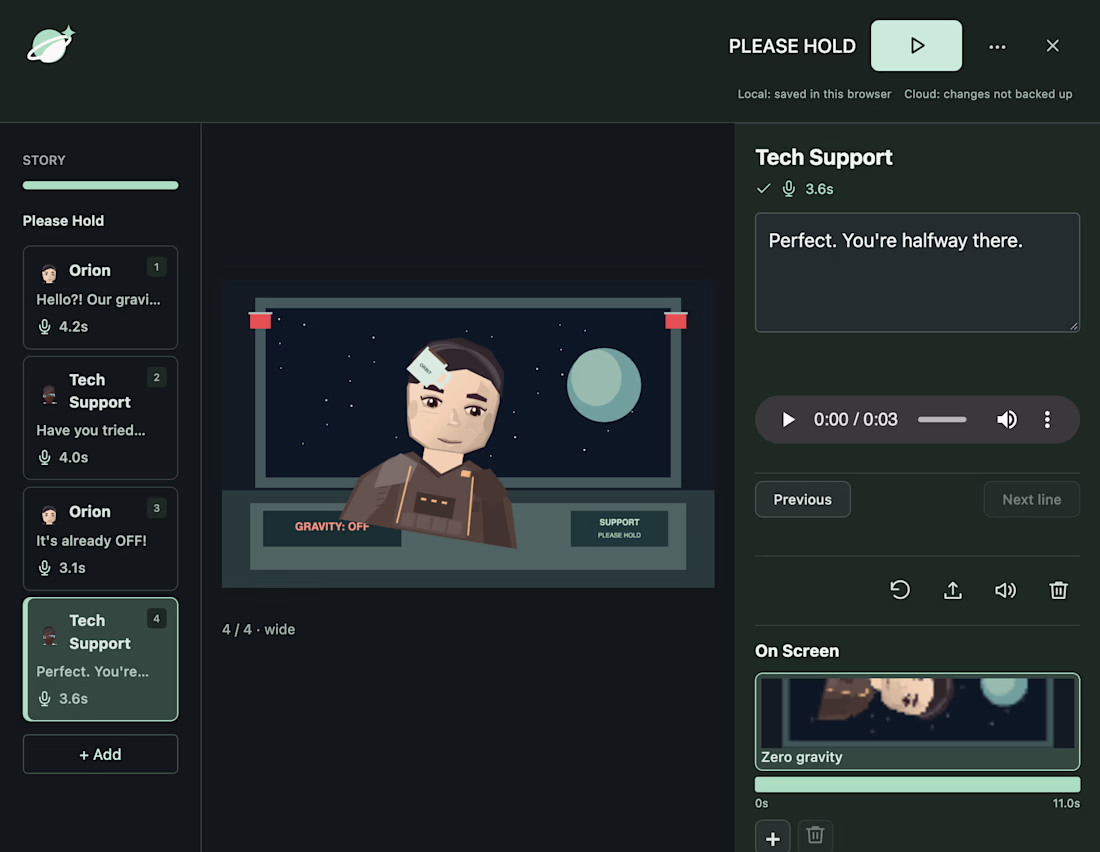The width and height of the screenshot is (1100, 852).
Task: Click the re-record undo arrow icon
Action: [900, 590]
